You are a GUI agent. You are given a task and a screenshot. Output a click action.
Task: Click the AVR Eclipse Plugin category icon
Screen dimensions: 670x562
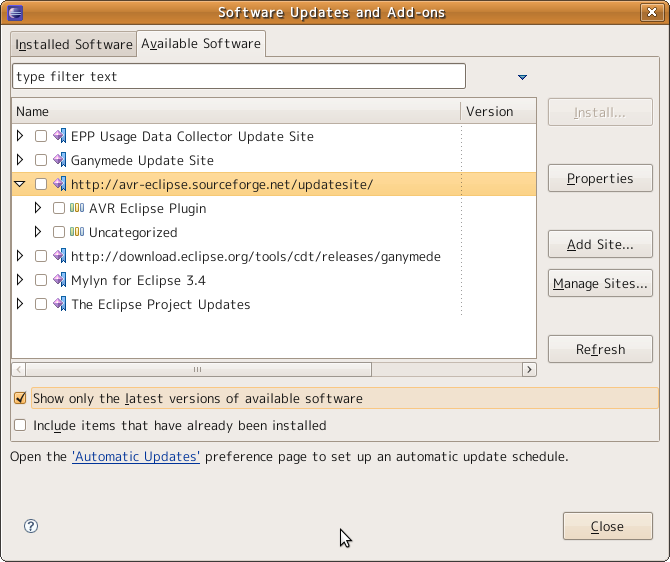tap(77, 208)
